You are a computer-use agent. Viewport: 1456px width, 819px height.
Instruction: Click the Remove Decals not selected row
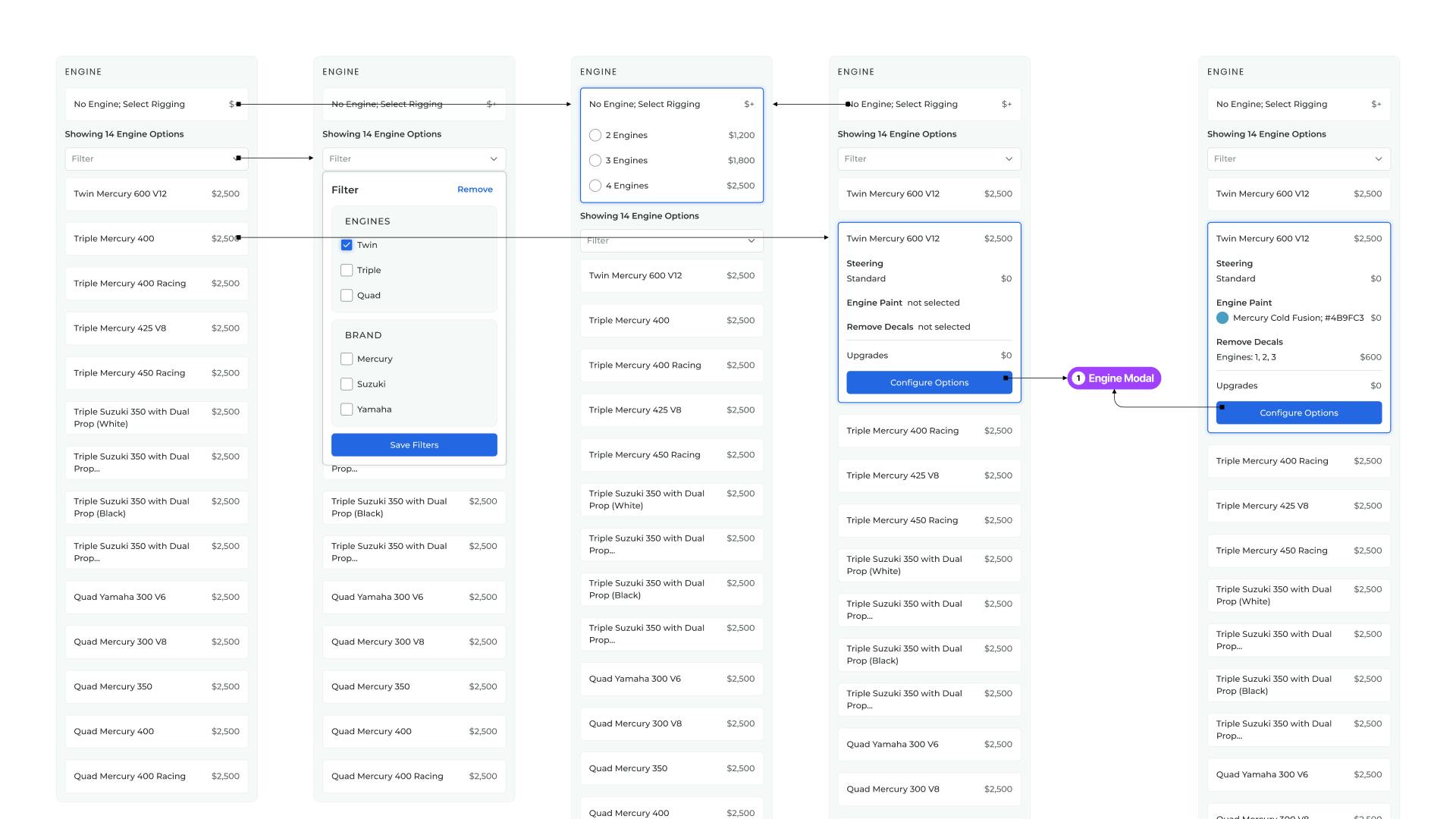[908, 327]
